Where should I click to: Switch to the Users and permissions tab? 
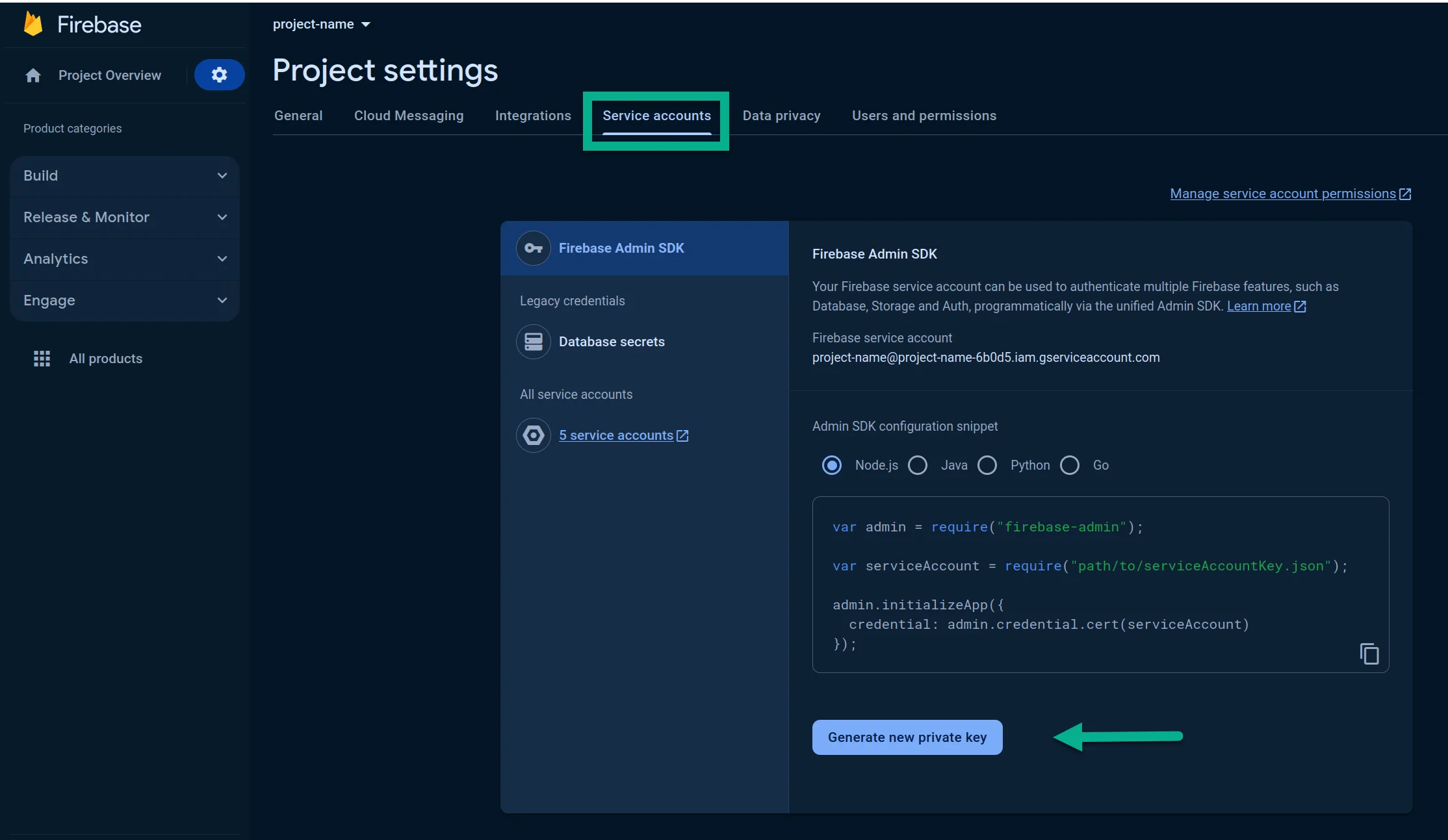(924, 116)
